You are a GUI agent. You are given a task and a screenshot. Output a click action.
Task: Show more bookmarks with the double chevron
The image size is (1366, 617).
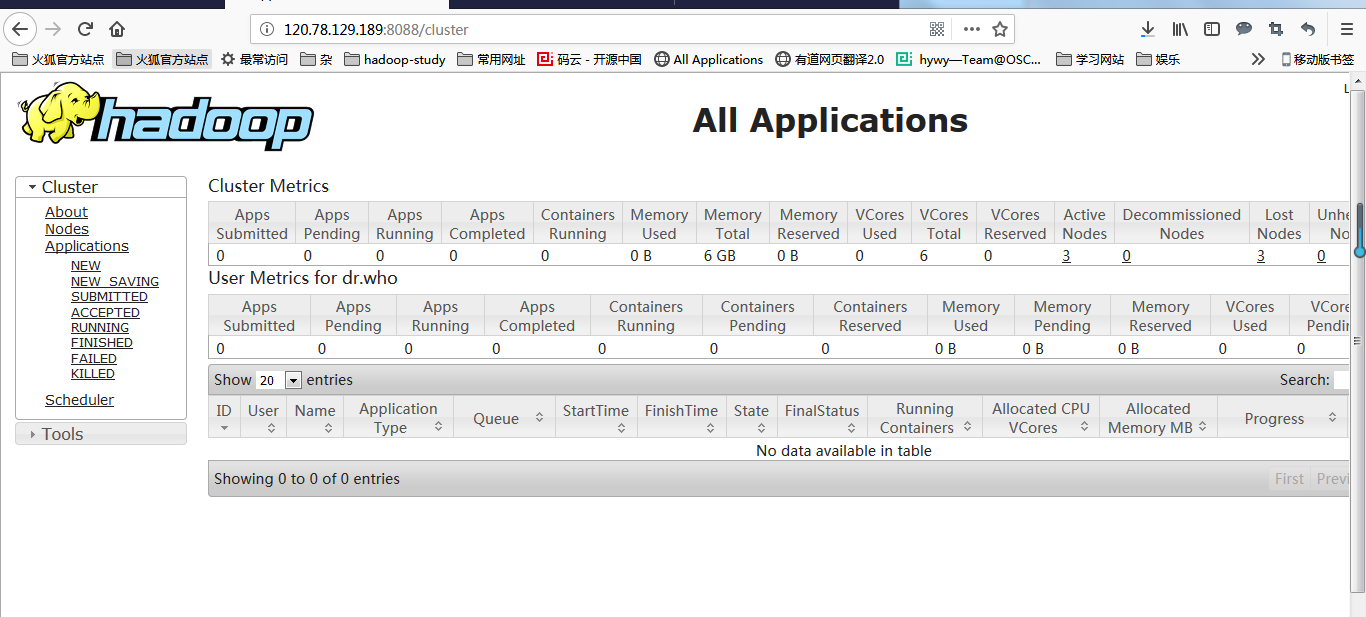[1258, 59]
